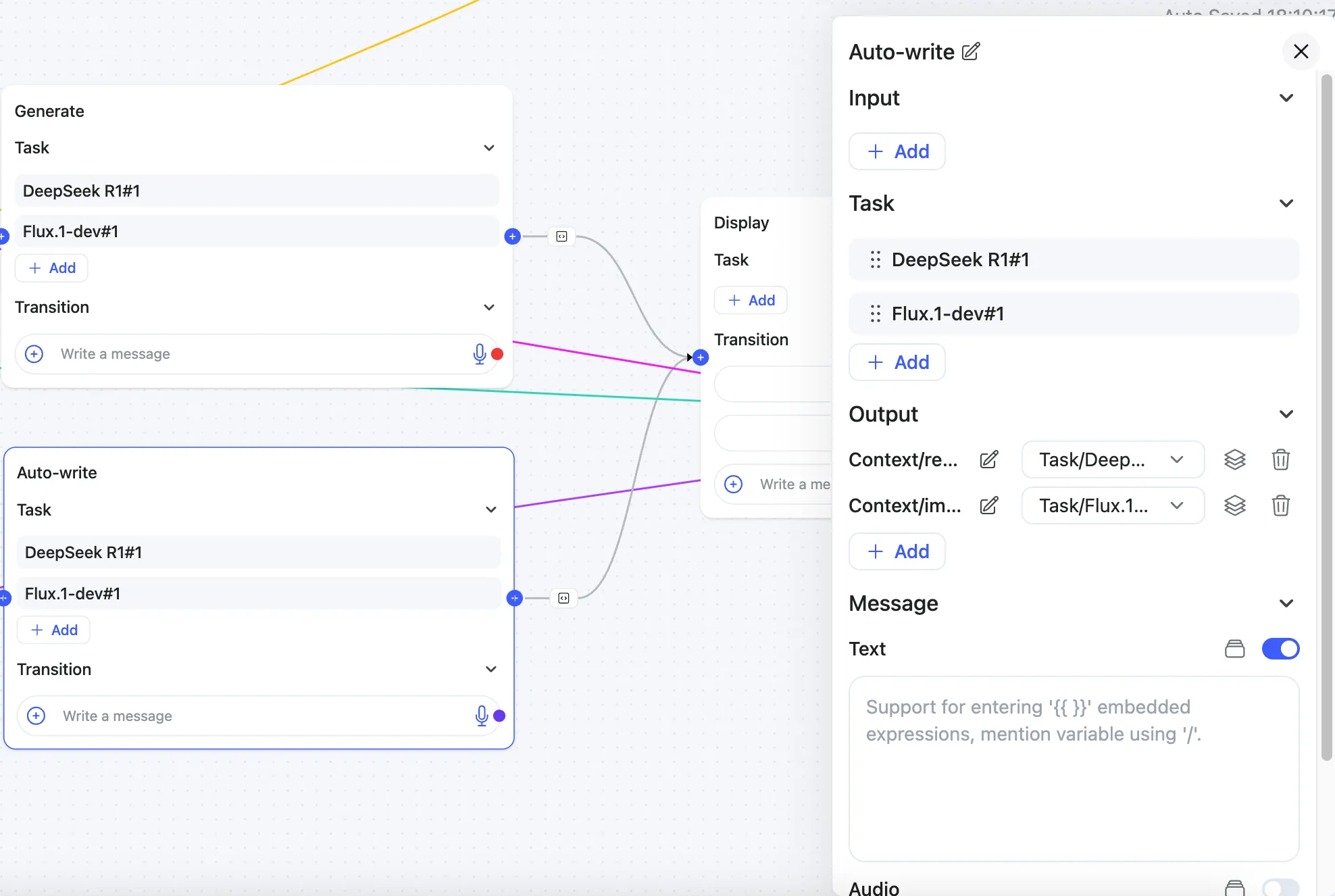Screen dimensions: 1335x896
Task: Click layers icon in Context/im... row
Action: (1234, 505)
